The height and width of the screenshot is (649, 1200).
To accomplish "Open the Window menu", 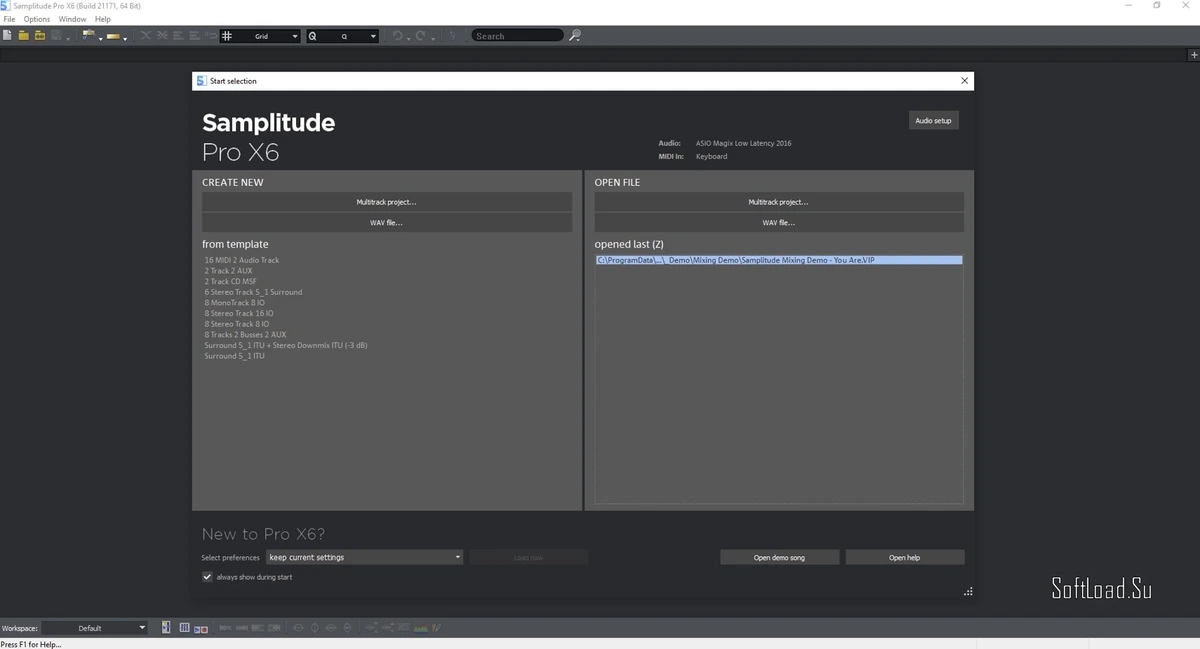I will [72, 19].
